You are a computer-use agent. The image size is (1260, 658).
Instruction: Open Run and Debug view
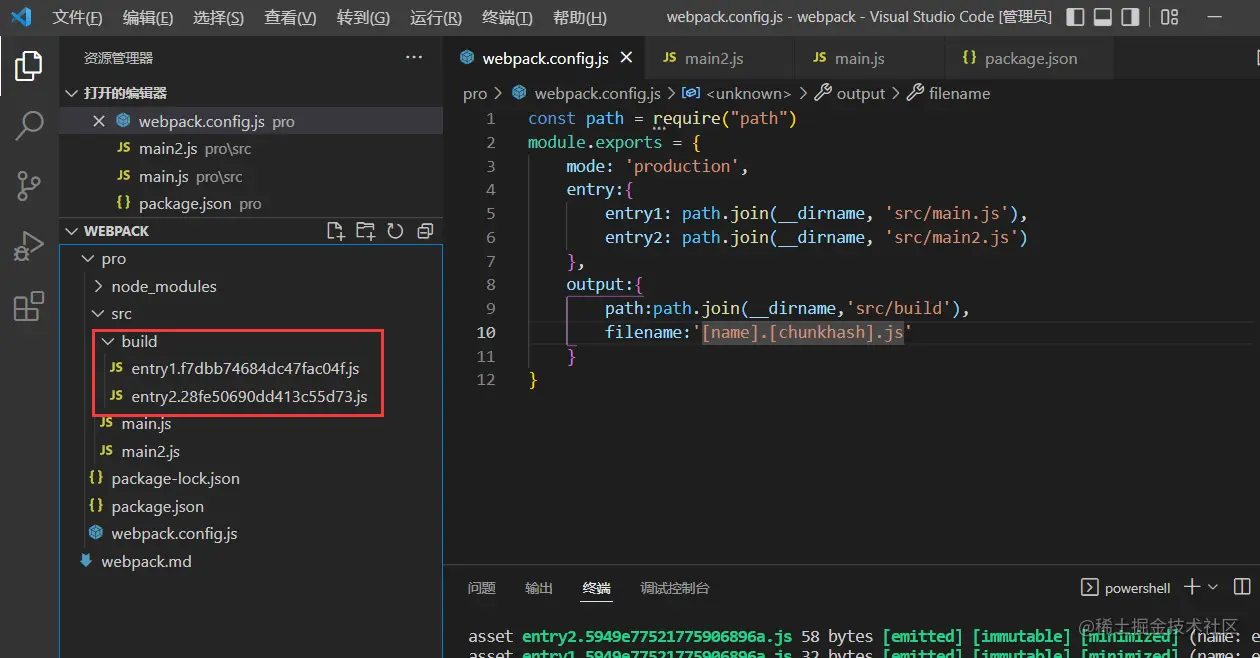click(29, 246)
